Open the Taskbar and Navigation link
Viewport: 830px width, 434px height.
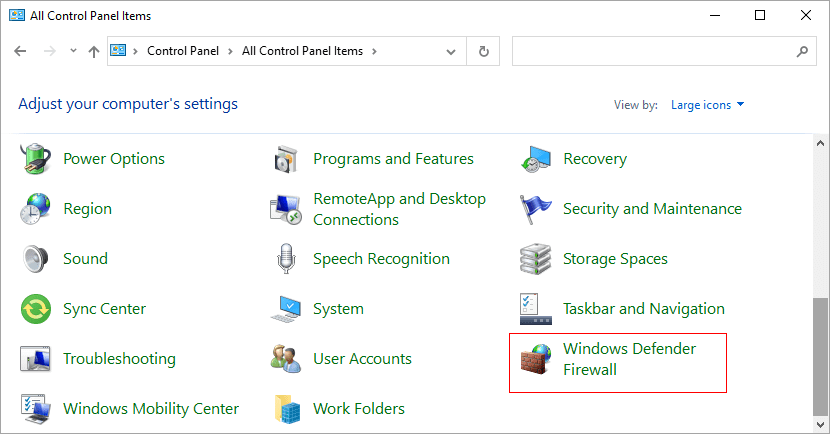(x=644, y=309)
